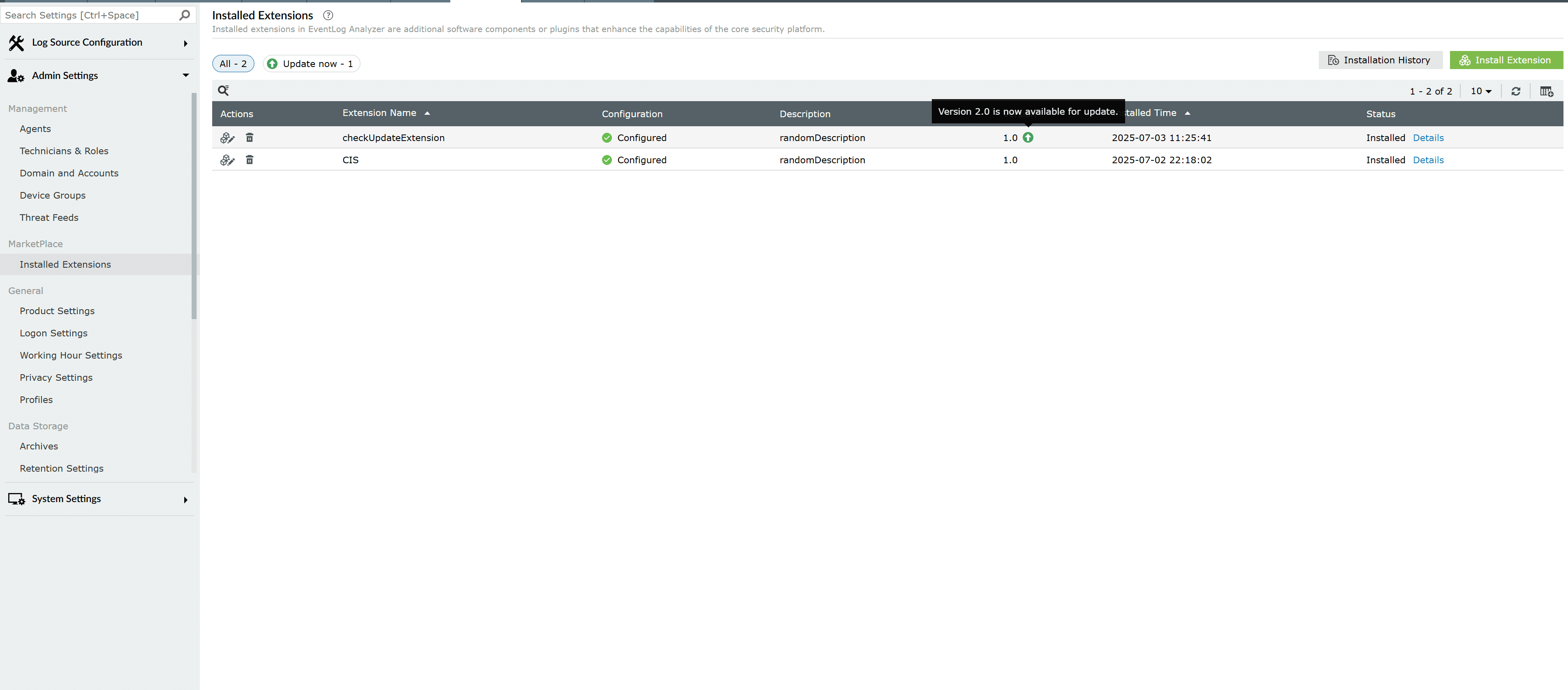Expand the System Settings section
The image size is (1568, 690).
pyautogui.click(x=185, y=499)
